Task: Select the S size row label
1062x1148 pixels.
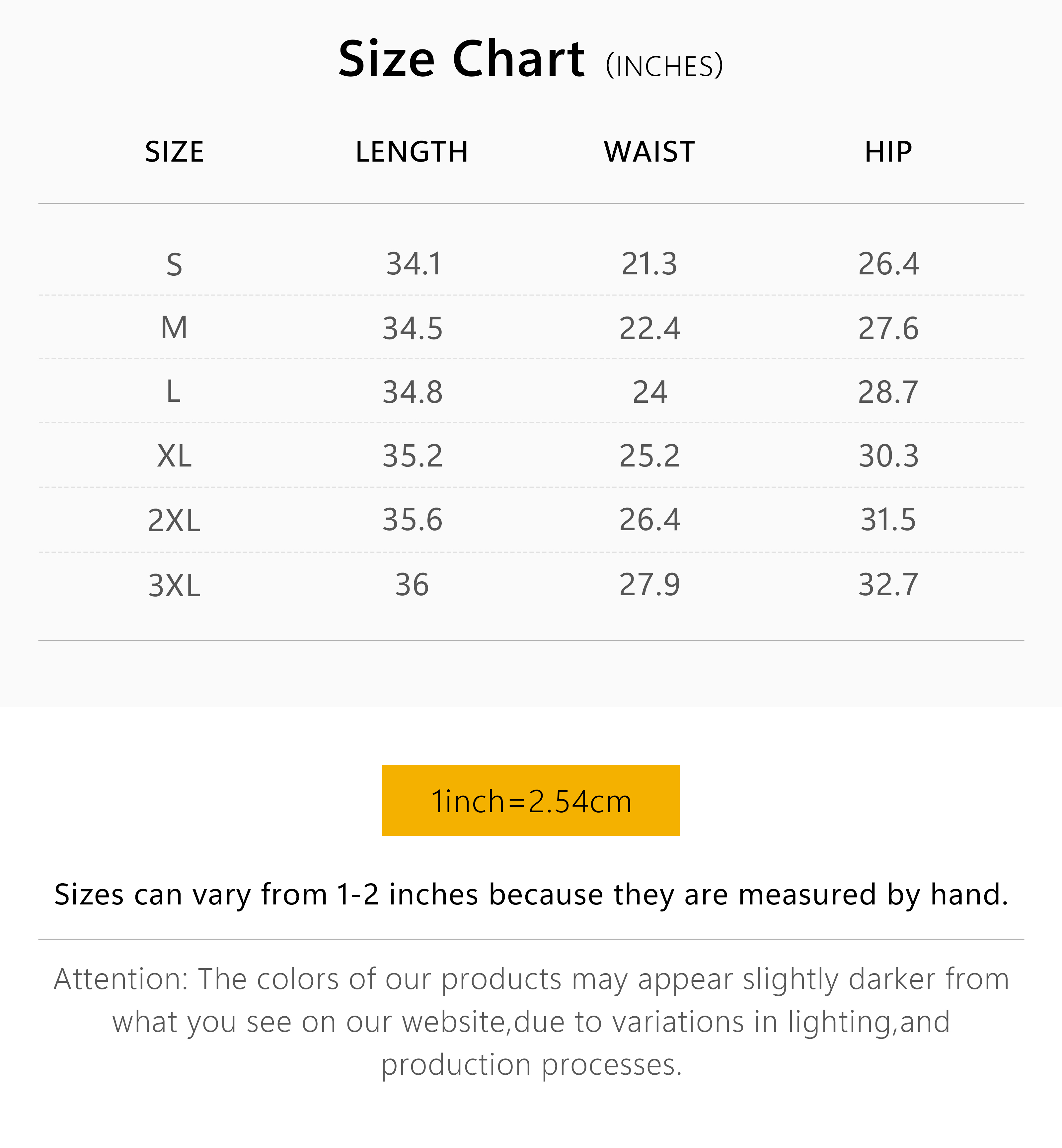Action: [x=174, y=265]
